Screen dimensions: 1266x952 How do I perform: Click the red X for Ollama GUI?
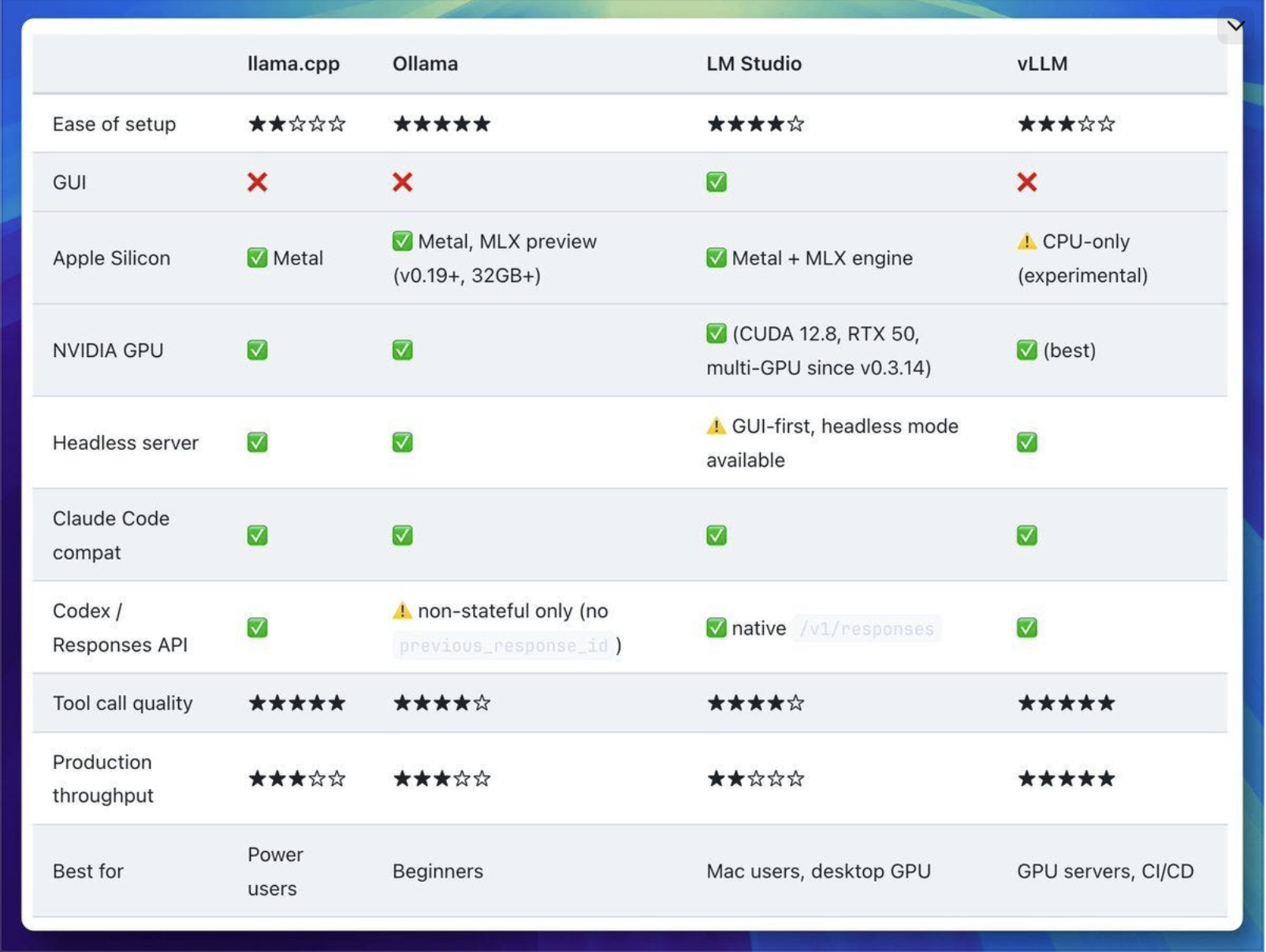pyautogui.click(x=402, y=182)
